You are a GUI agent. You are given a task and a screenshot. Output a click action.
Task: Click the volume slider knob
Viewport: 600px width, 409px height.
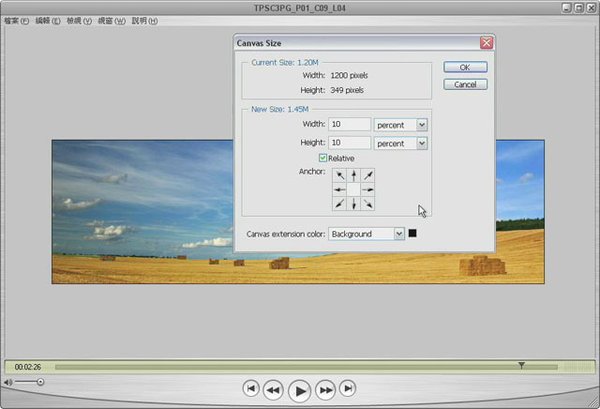[40, 382]
